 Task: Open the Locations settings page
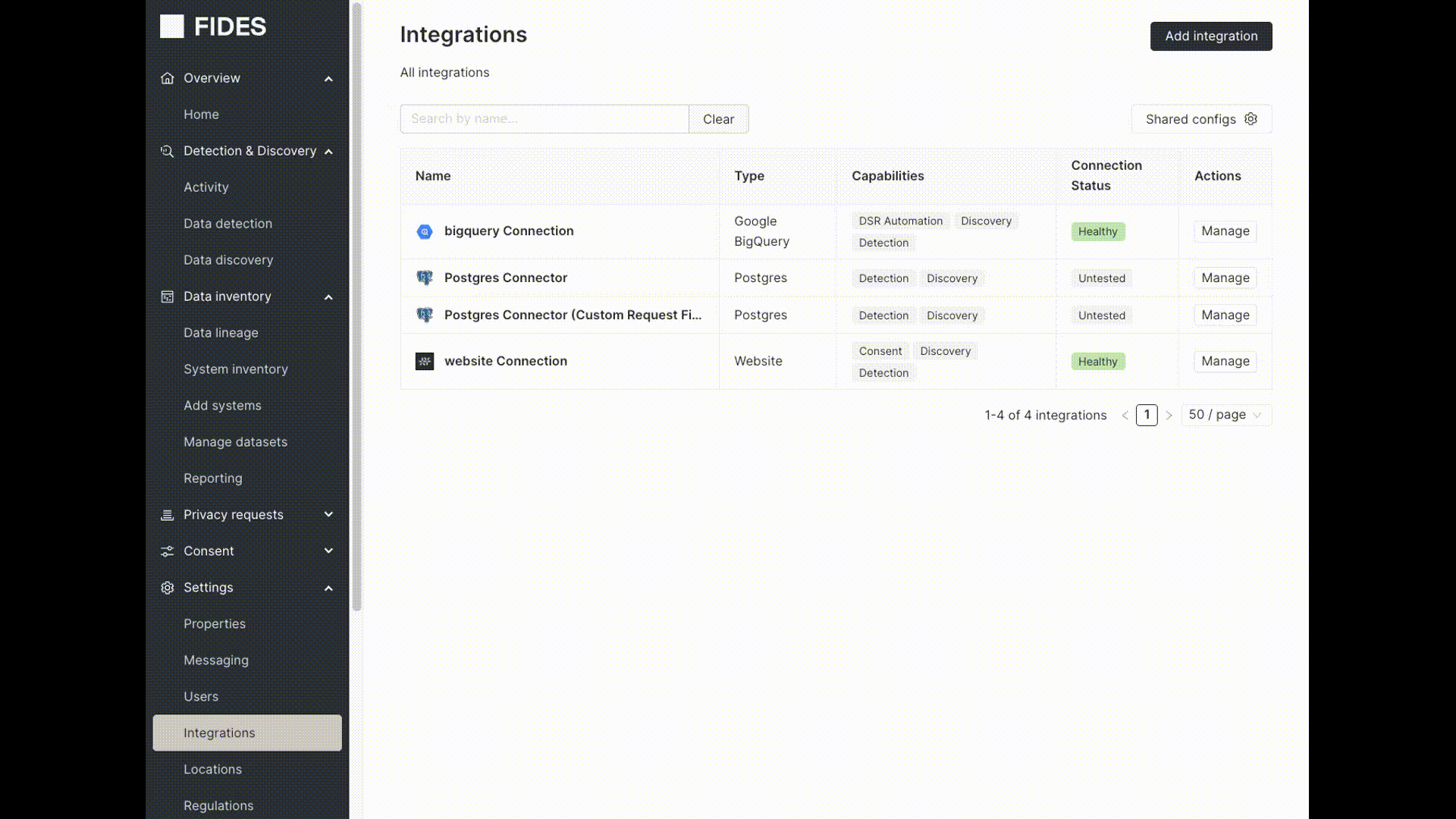pos(212,769)
